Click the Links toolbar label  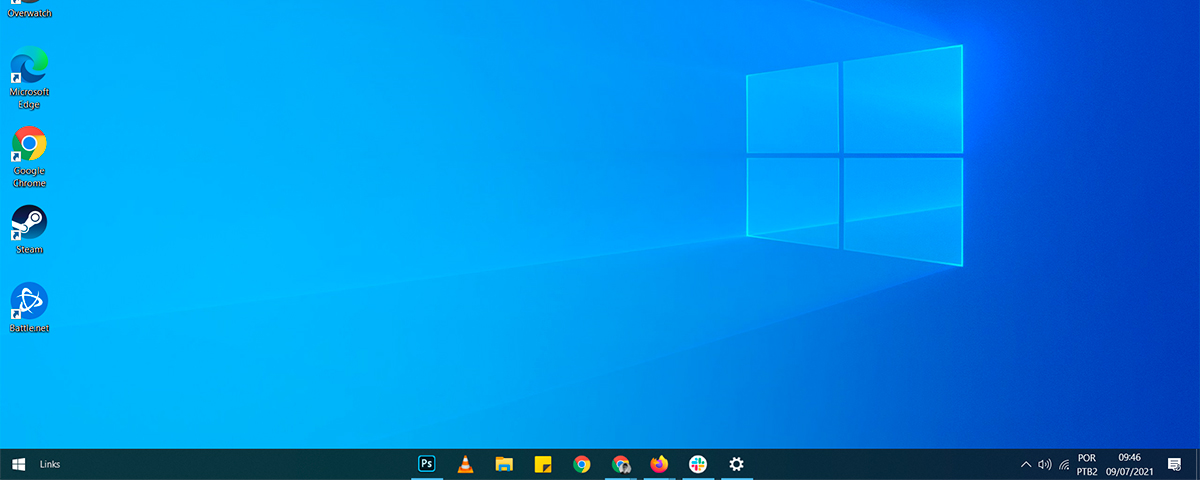(50, 464)
